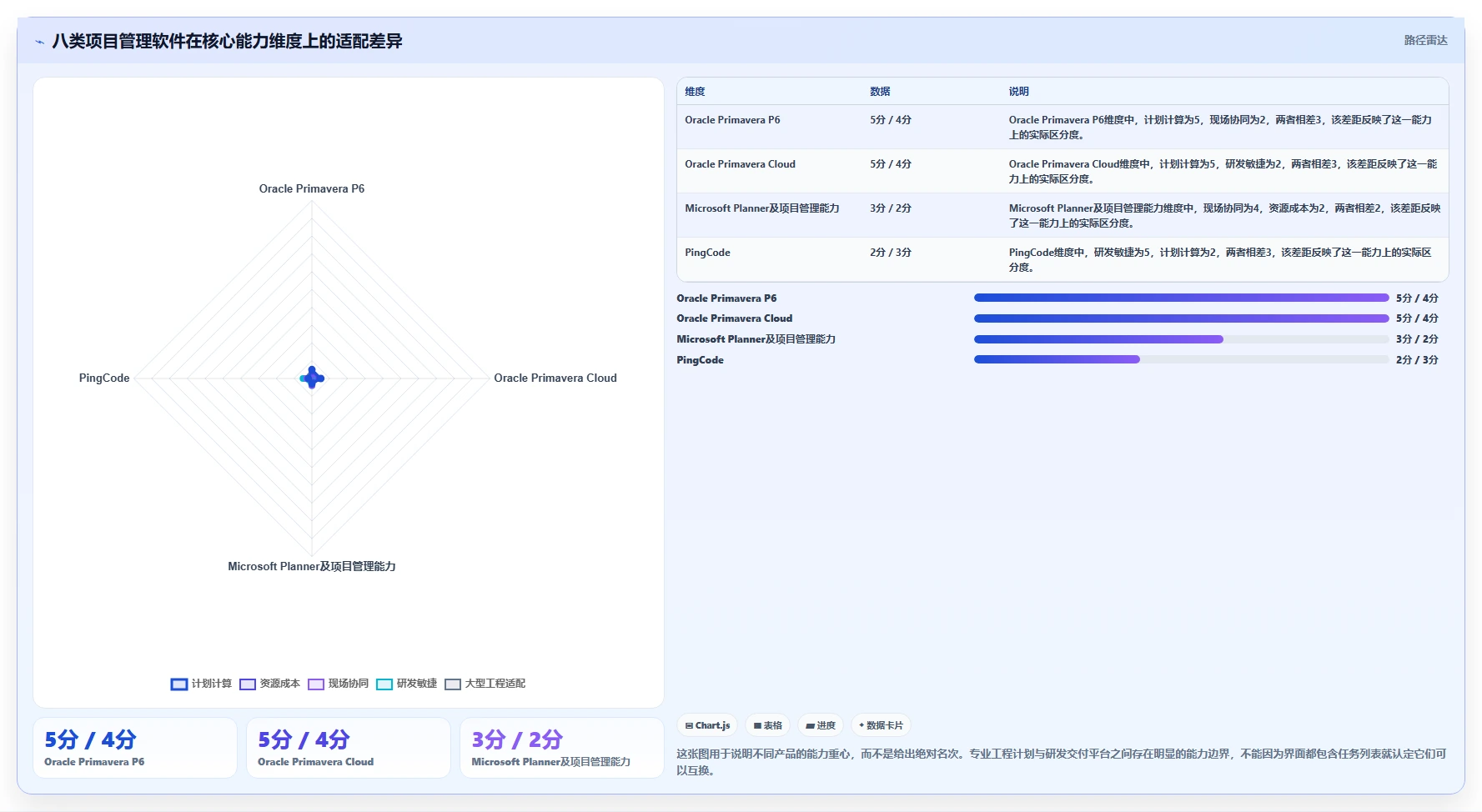The image size is (1482, 812).
Task: Toggle the 计划计算 legend swatch
Action: (x=179, y=684)
